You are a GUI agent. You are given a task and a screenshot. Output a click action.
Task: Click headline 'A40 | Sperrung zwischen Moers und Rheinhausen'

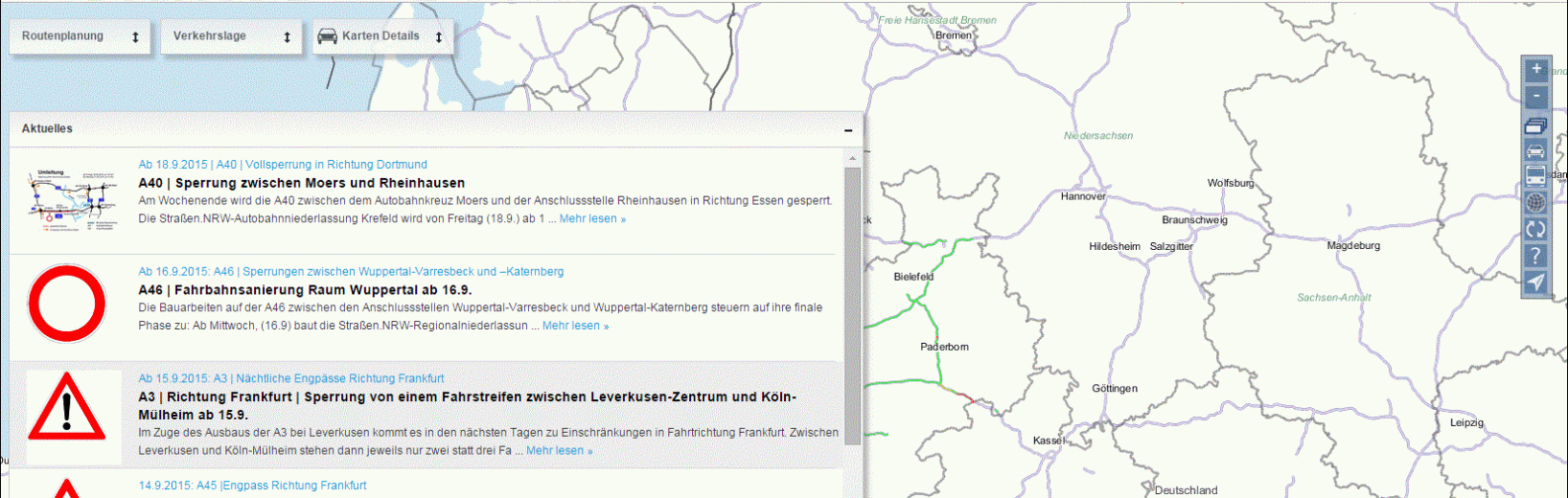coord(302,183)
